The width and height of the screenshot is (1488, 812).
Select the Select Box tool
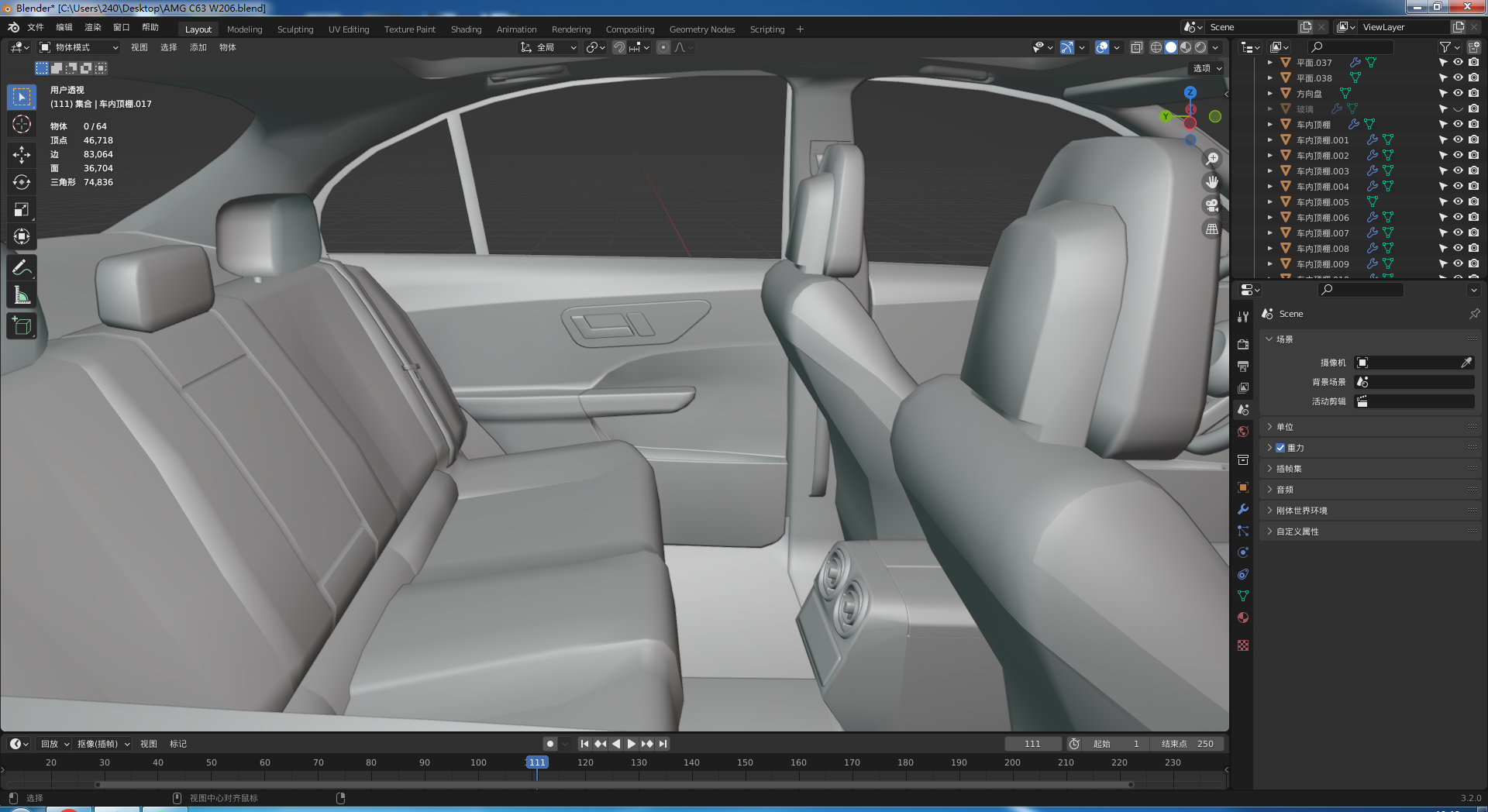22,97
